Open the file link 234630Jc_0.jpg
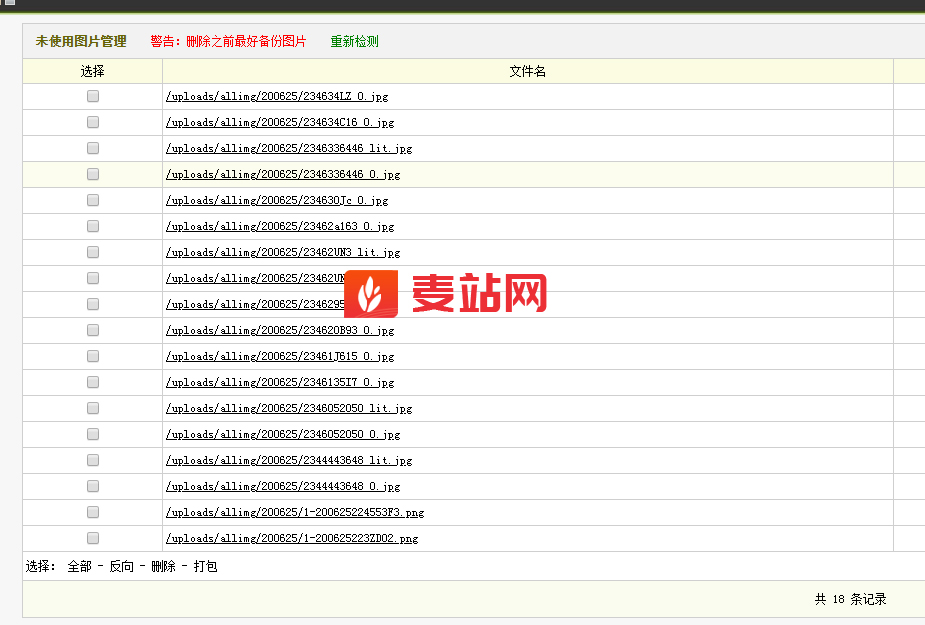 click(x=277, y=200)
